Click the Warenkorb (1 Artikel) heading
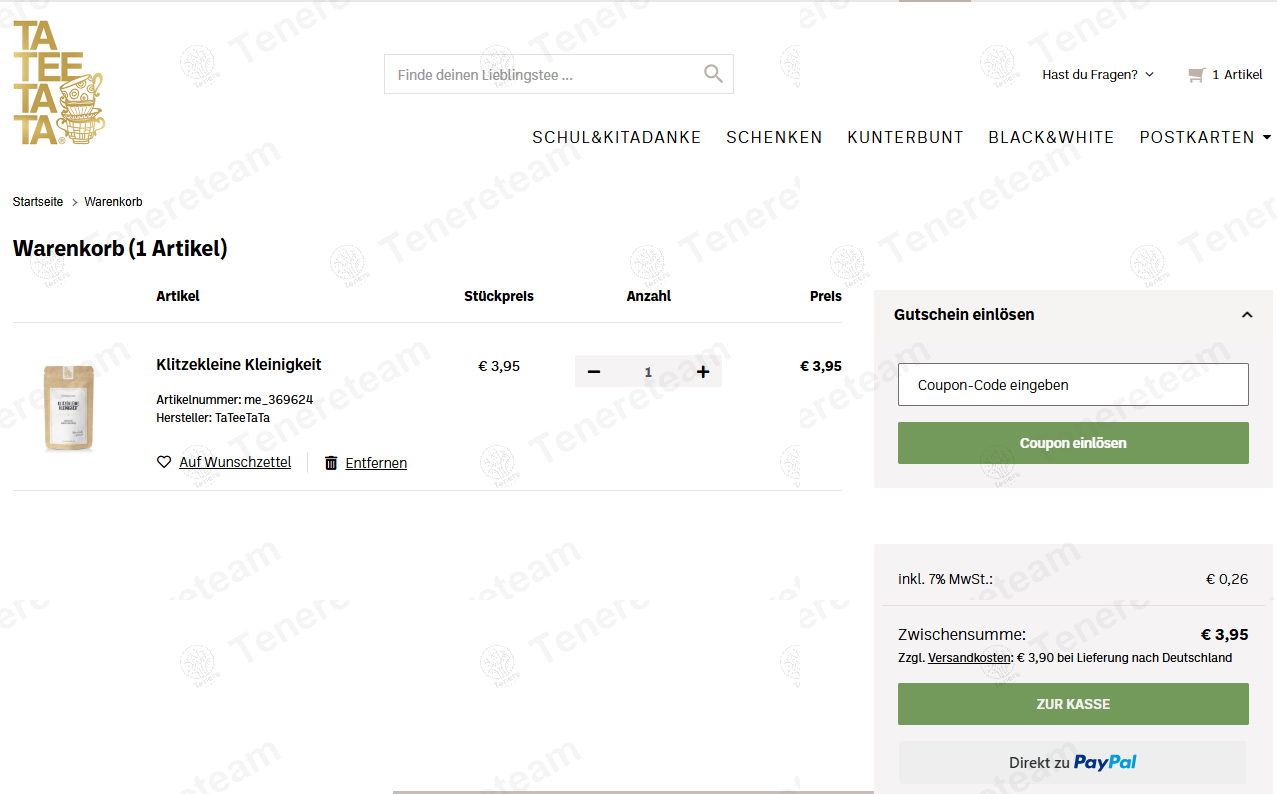Image resolution: width=1277 pixels, height=794 pixels. (120, 248)
